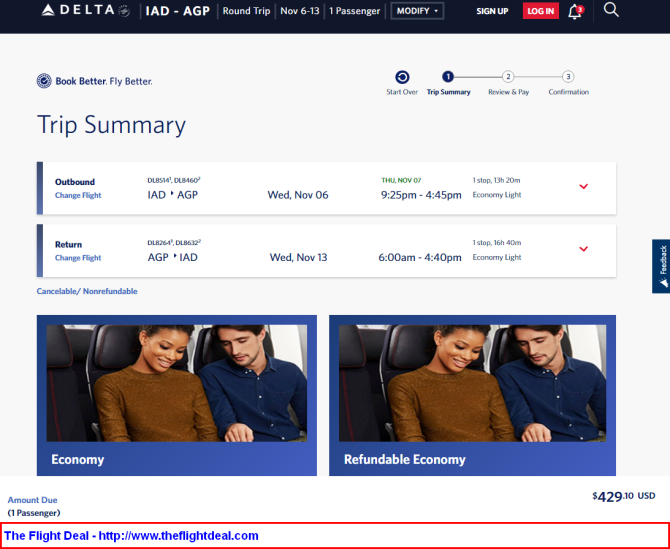
Task: Click Change Flight under Outbound
Action: pyautogui.click(x=78, y=195)
